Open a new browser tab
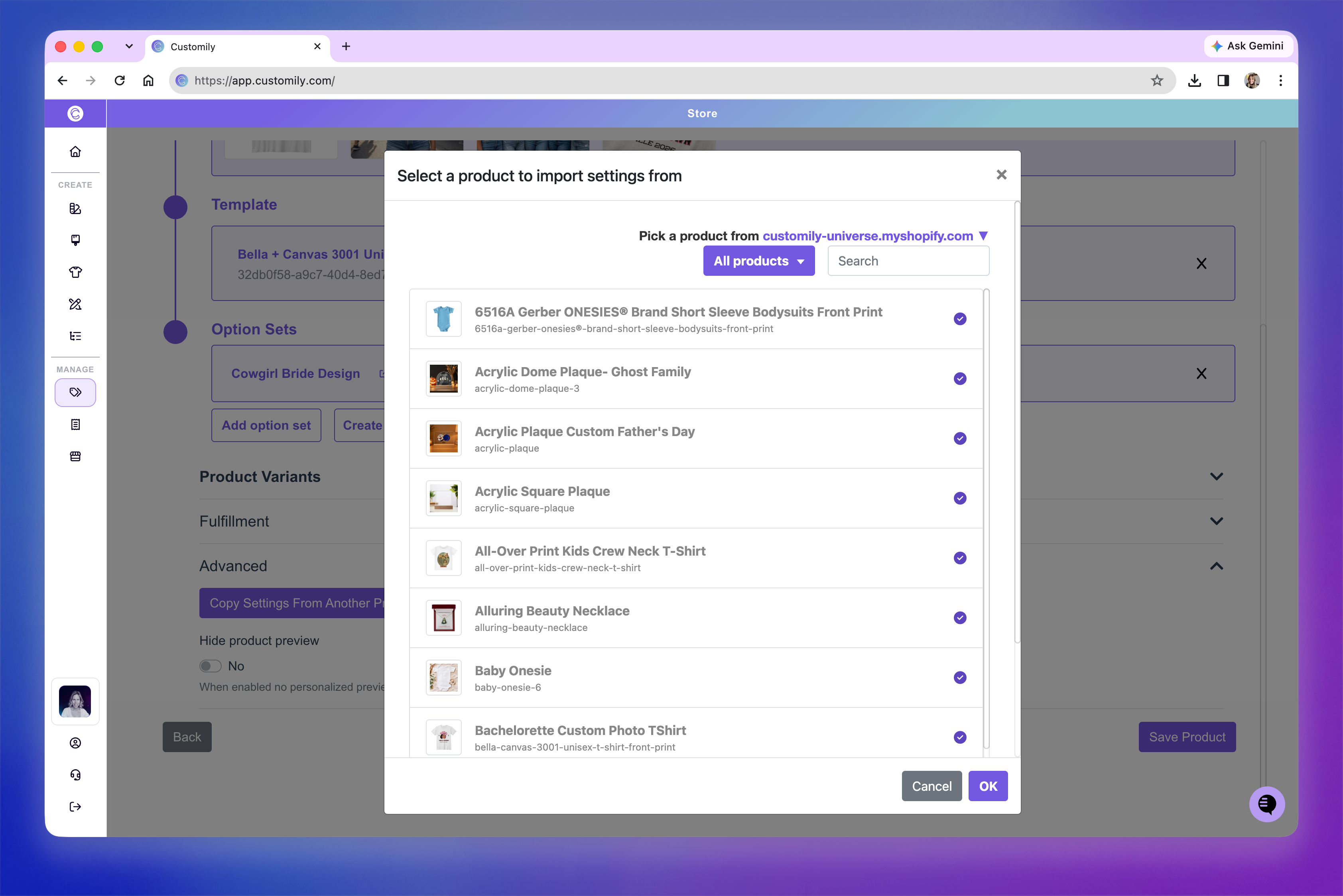Image resolution: width=1343 pixels, height=896 pixels. coord(346,46)
